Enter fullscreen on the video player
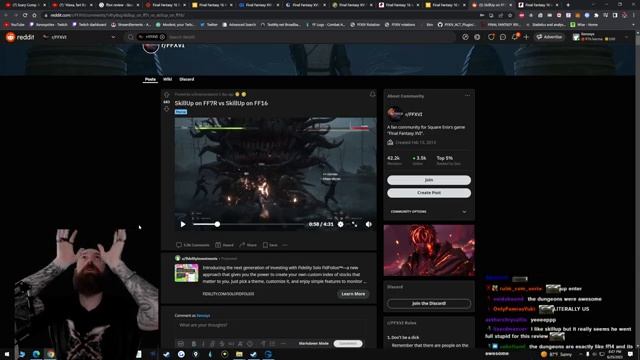This screenshot has height=360, width=640. point(354,224)
